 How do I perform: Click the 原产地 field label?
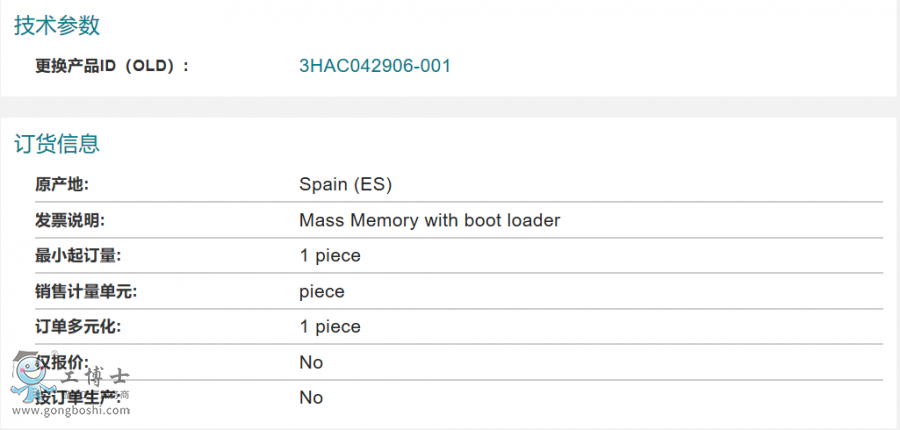62,184
